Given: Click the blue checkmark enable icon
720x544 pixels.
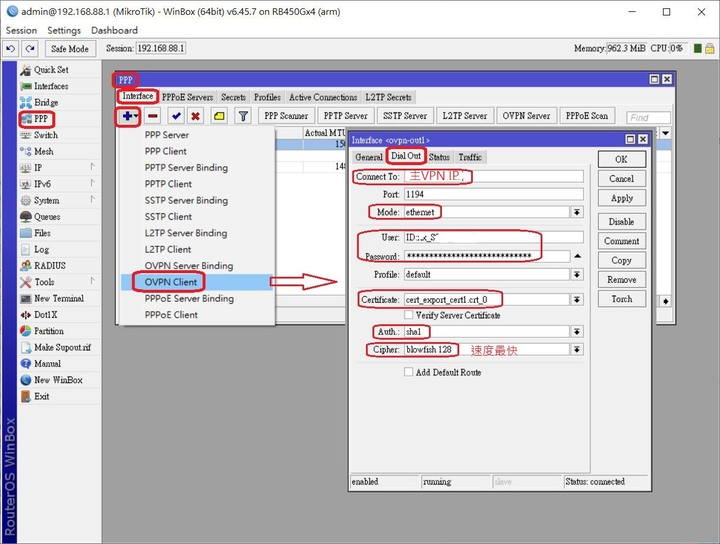Looking at the screenshot, I should coord(176,116).
